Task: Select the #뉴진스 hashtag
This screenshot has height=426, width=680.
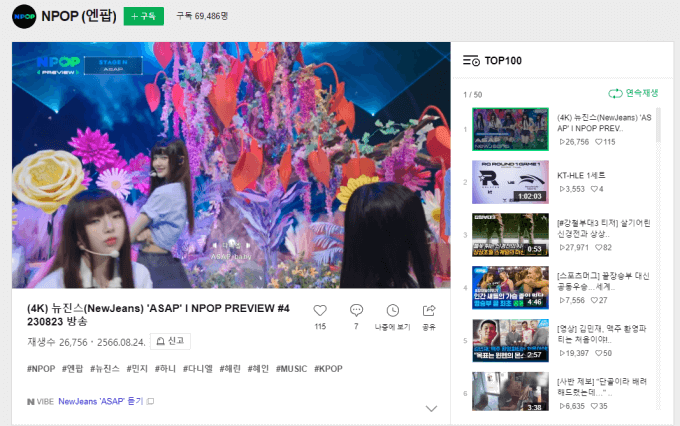Action: (105, 369)
